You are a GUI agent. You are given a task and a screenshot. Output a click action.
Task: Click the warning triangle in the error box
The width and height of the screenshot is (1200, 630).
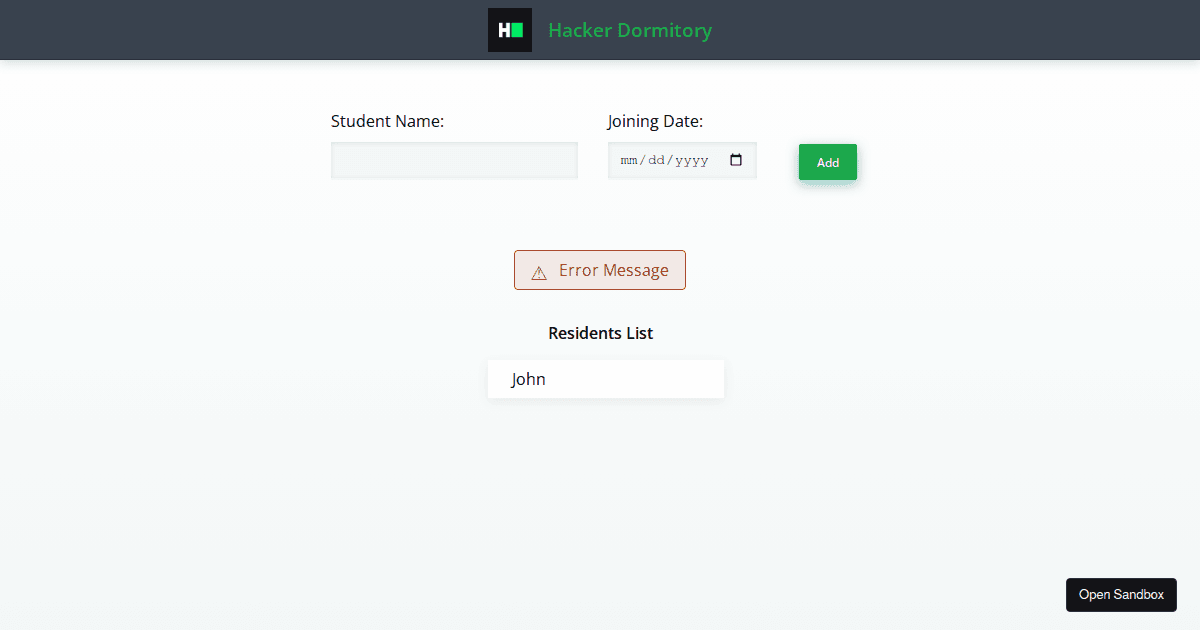click(x=539, y=270)
